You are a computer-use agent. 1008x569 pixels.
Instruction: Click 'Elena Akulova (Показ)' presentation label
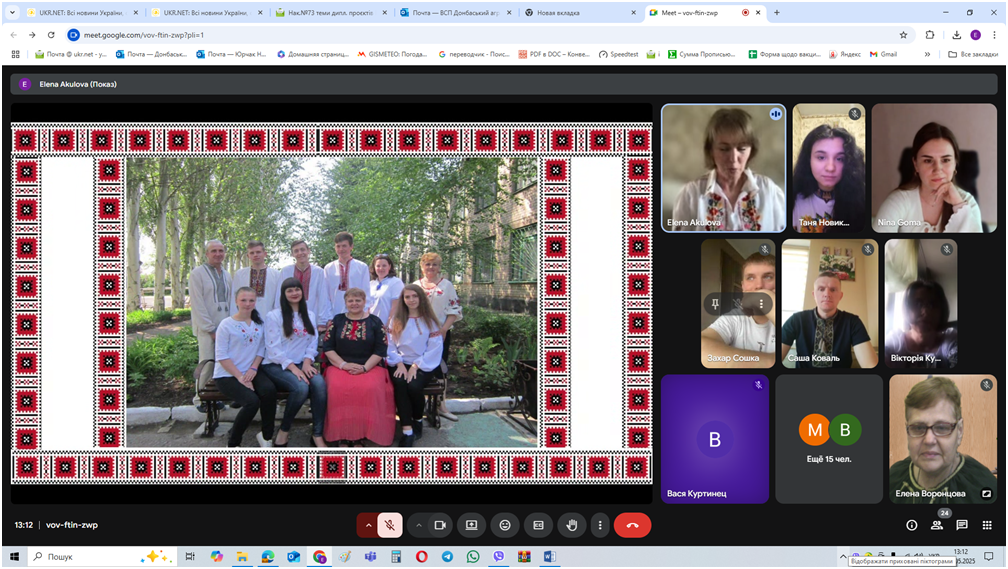[x=78, y=84]
